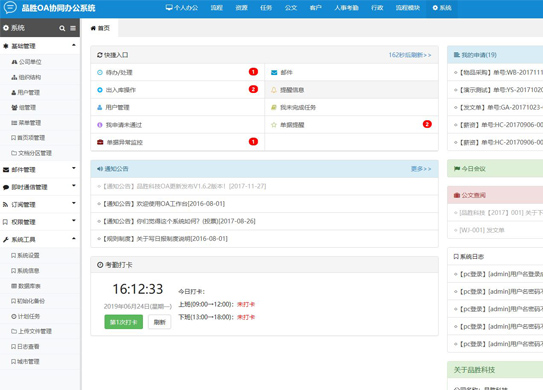Open the 流程 top menu
The height and width of the screenshot is (390, 543).
coord(217,8)
